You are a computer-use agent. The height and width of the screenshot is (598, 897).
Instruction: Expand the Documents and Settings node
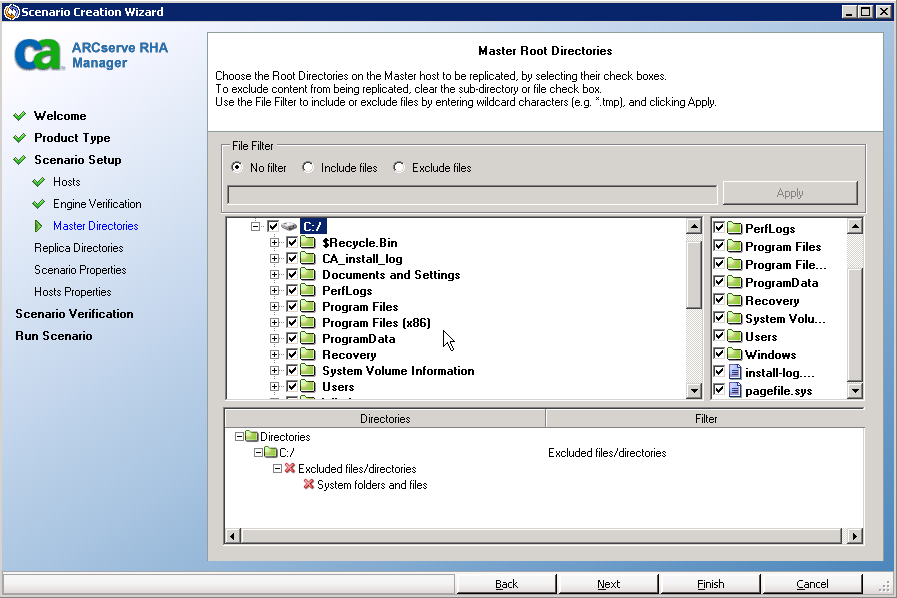pyautogui.click(x=275, y=274)
